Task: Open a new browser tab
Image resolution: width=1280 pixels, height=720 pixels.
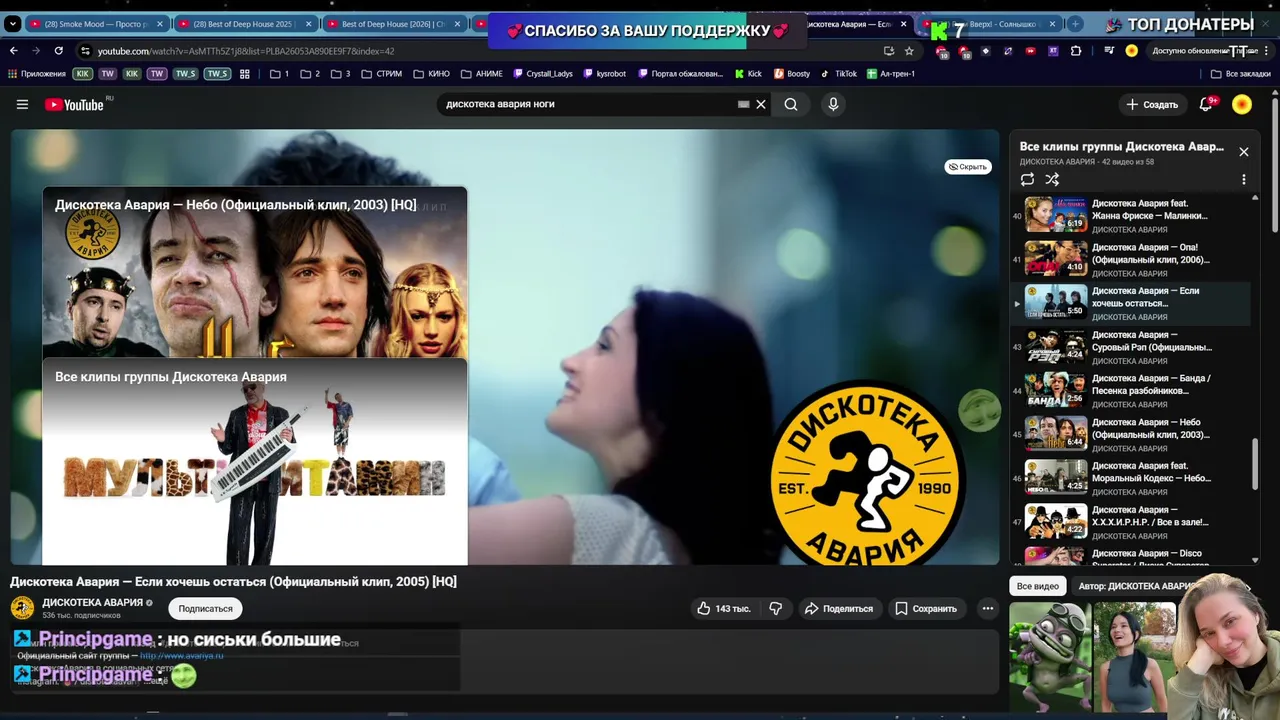Action: (x=1076, y=24)
